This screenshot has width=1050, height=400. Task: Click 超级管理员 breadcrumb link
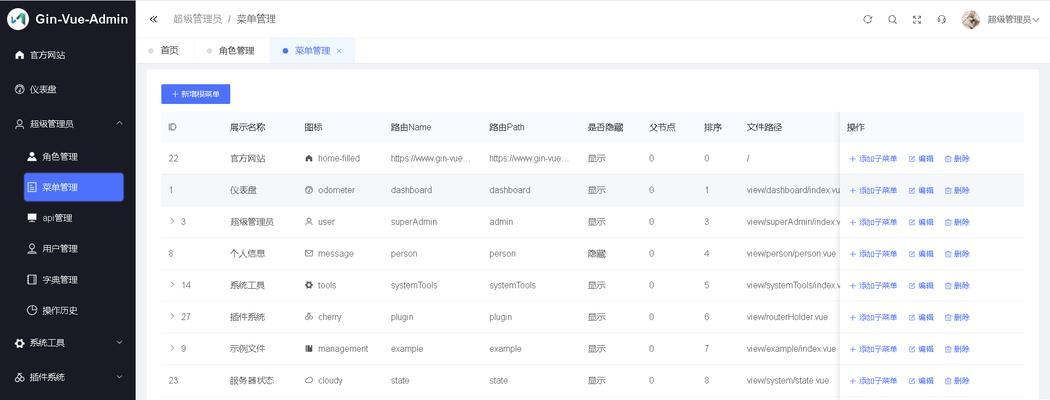(x=198, y=19)
